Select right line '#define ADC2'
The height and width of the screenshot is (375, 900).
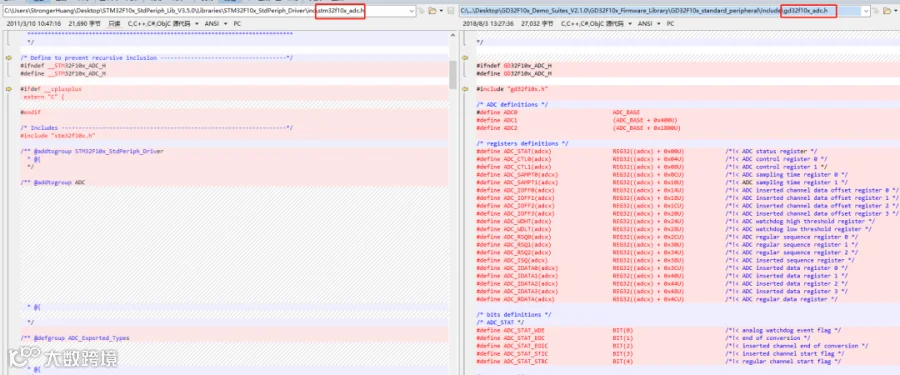coord(497,128)
